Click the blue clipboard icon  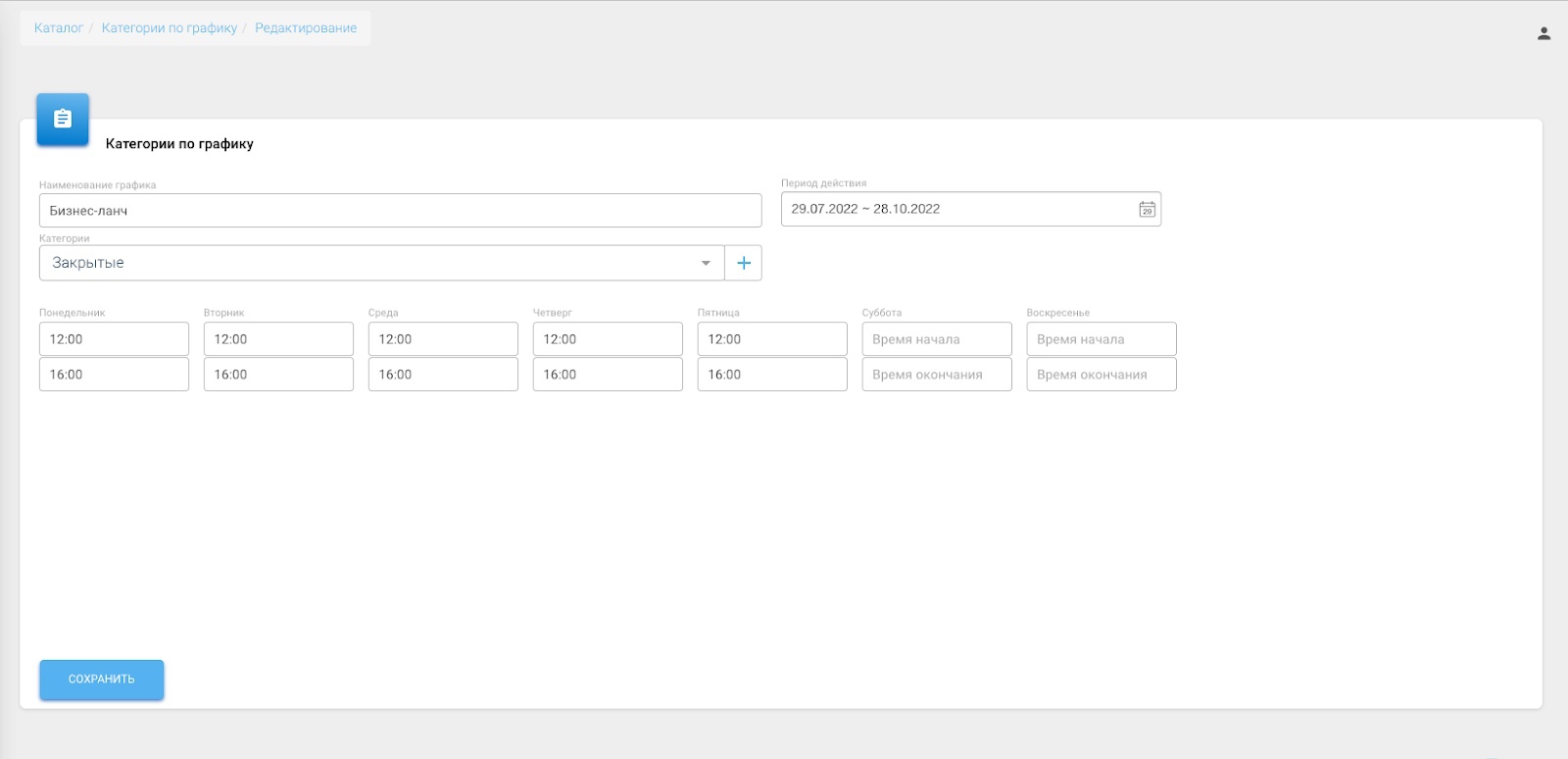(x=63, y=119)
